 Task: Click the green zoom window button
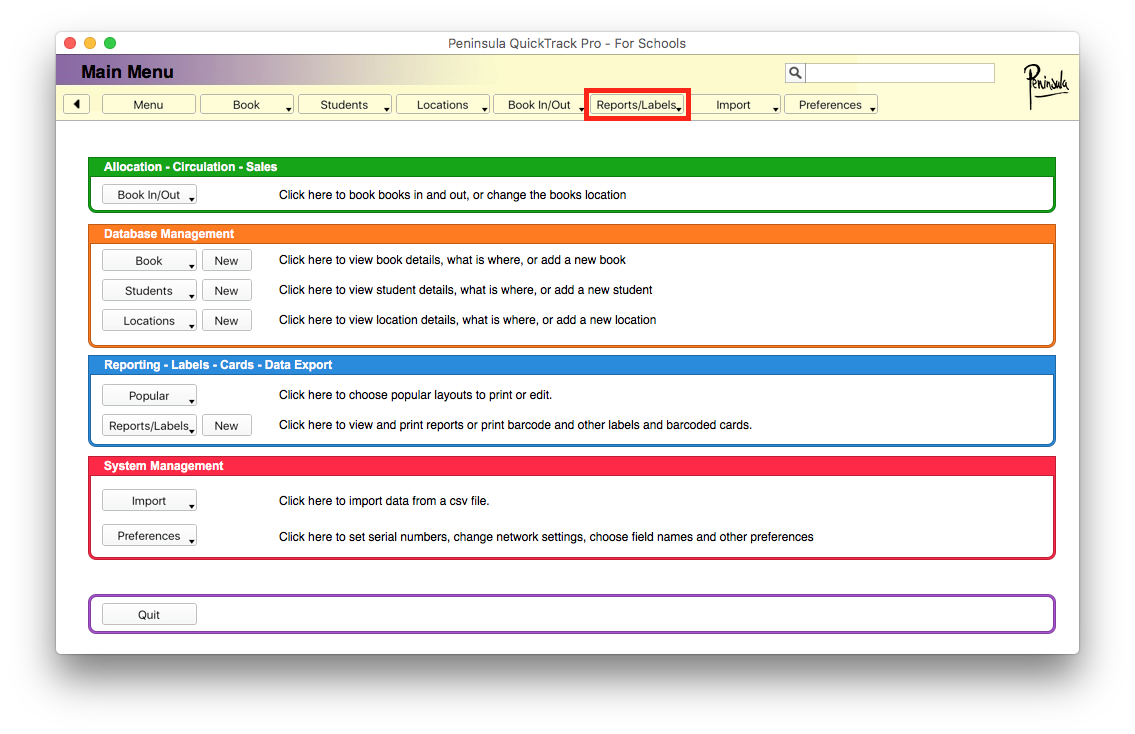[110, 43]
